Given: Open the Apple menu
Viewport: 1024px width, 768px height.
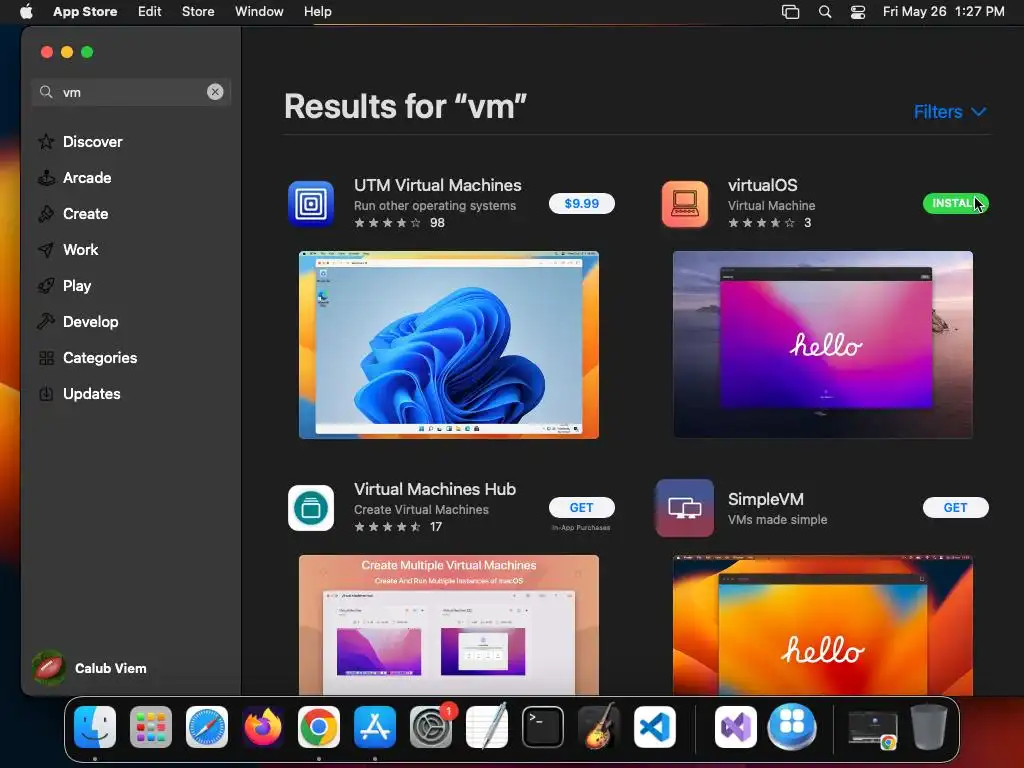Looking at the screenshot, I should pos(26,12).
